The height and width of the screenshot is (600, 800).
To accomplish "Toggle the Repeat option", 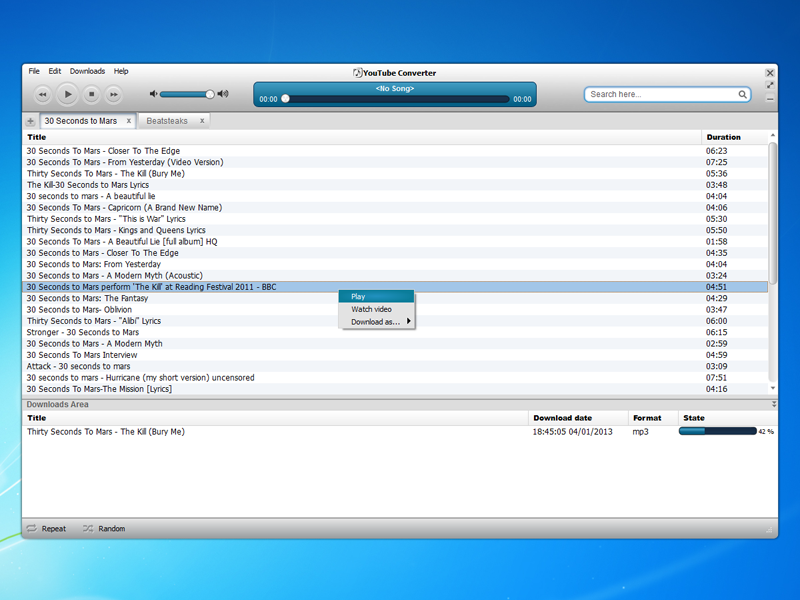I will pos(46,529).
